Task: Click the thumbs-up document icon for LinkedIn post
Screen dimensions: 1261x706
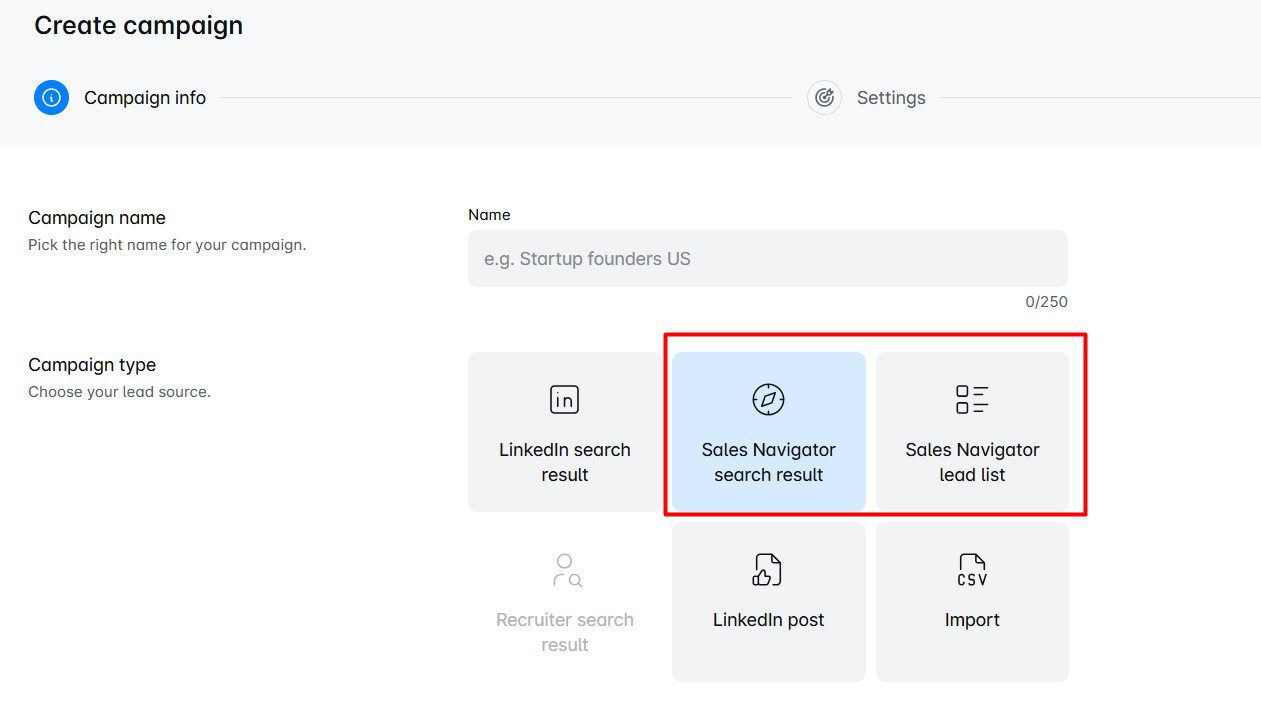Action: (x=767, y=569)
